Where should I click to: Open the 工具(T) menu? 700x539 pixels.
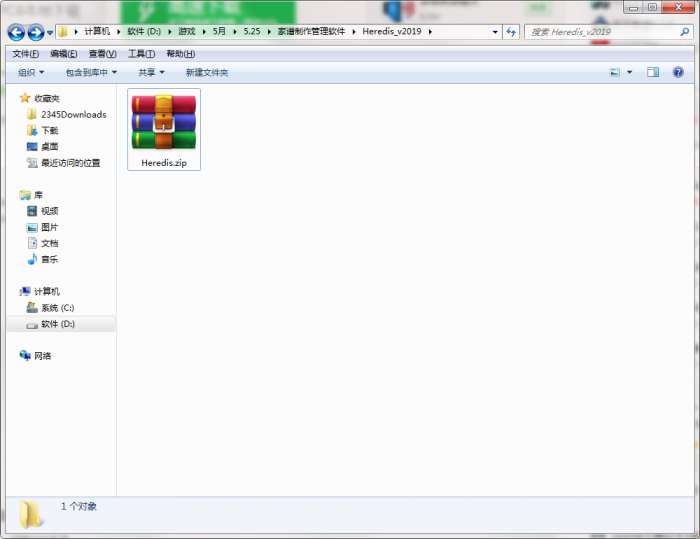click(142, 54)
